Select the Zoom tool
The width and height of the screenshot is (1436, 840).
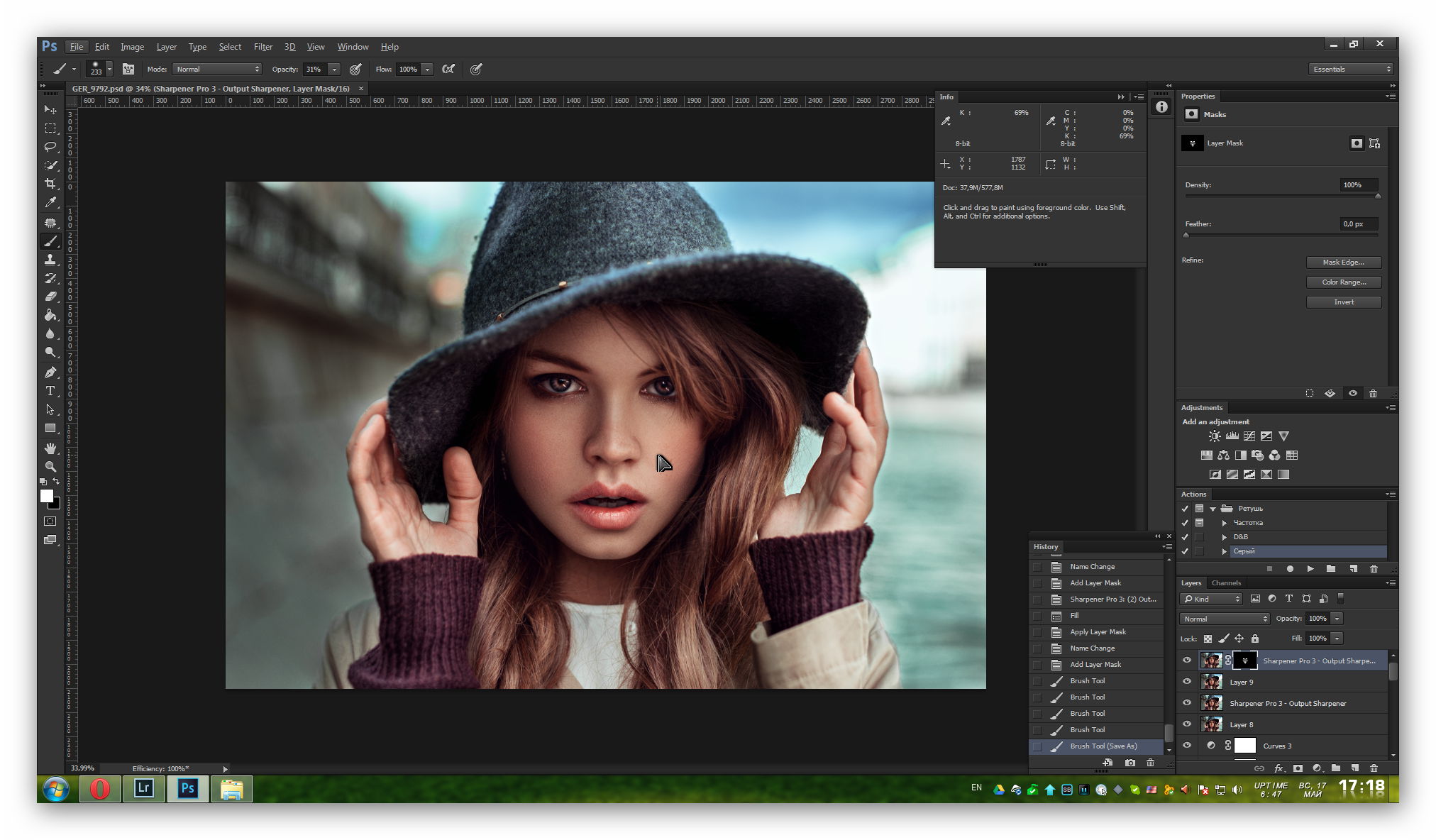click(x=50, y=467)
